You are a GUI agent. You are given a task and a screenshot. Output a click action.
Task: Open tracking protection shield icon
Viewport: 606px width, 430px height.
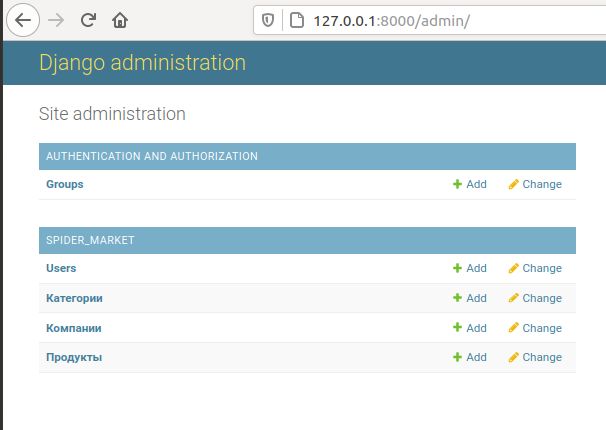268,20
